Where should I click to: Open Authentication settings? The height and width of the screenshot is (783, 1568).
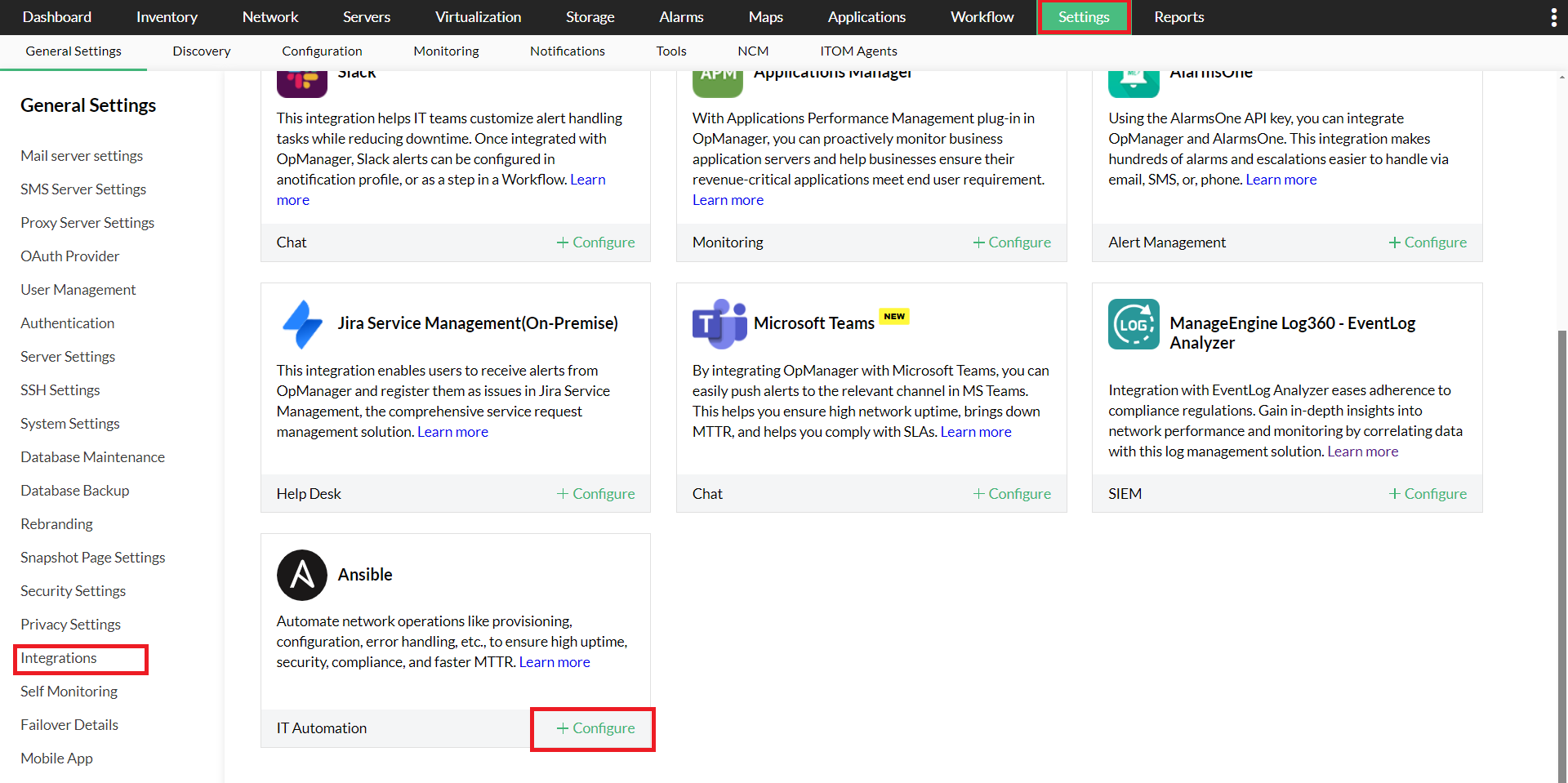68,323
